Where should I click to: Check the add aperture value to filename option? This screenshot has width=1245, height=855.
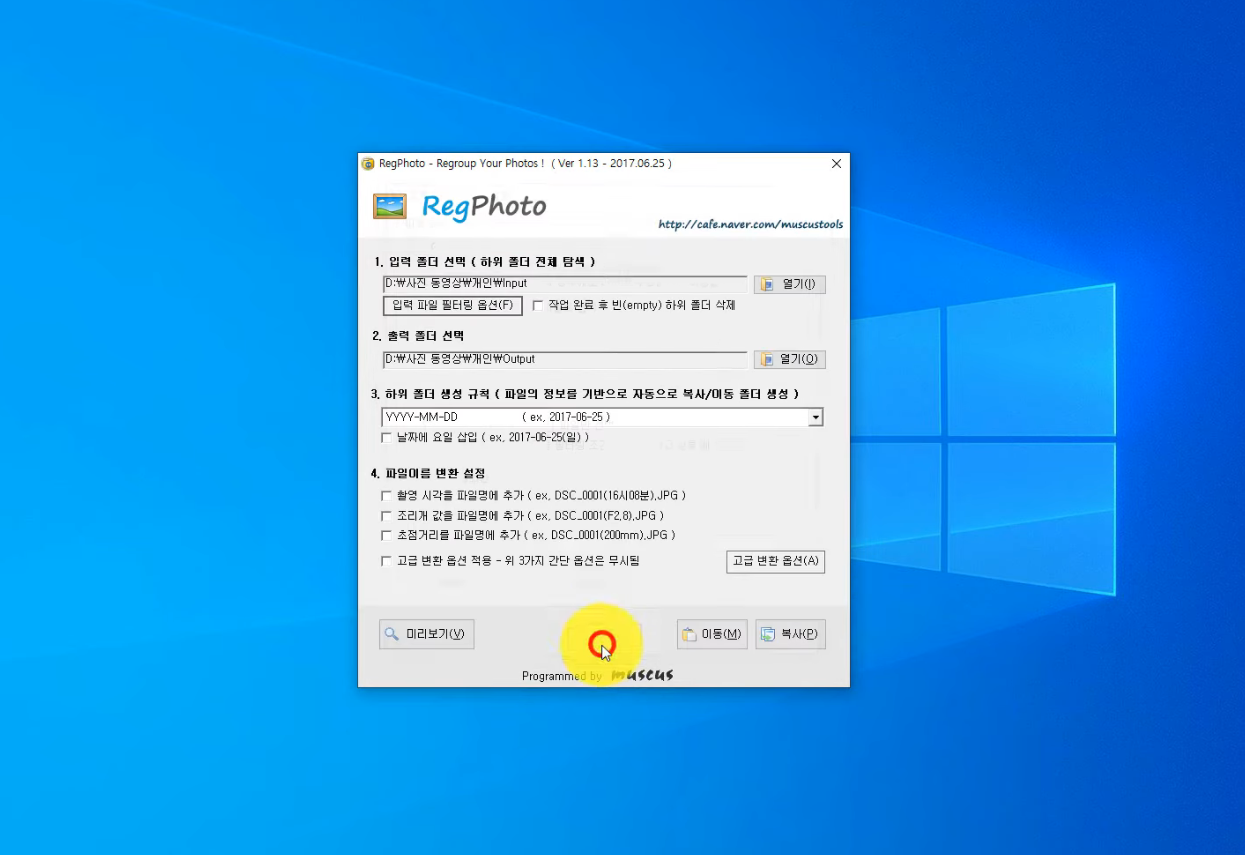point(386,515)
